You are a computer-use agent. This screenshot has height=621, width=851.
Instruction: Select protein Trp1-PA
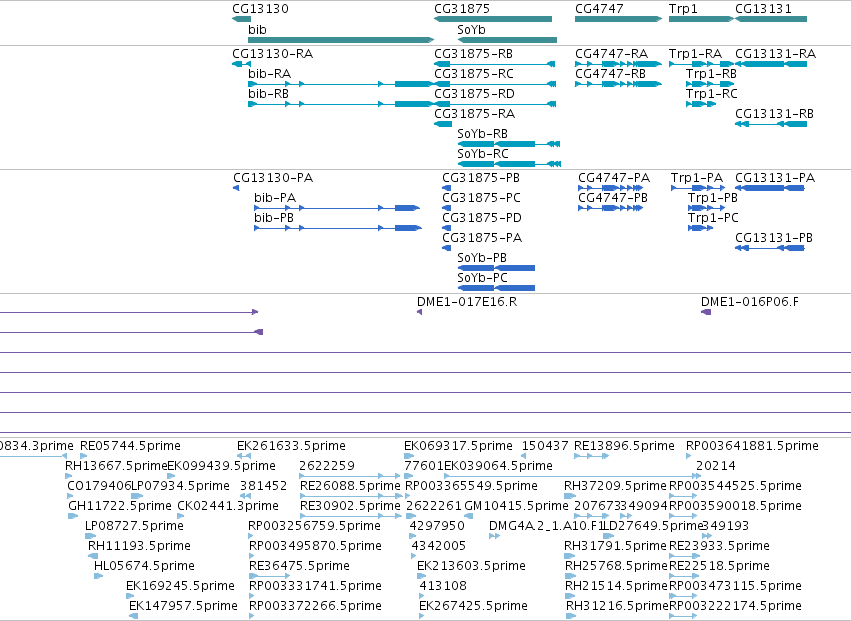(x=698, y=188)
